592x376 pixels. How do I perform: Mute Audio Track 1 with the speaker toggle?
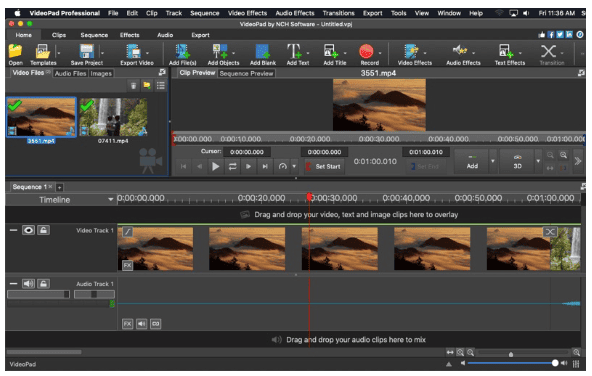coord(28,284)
